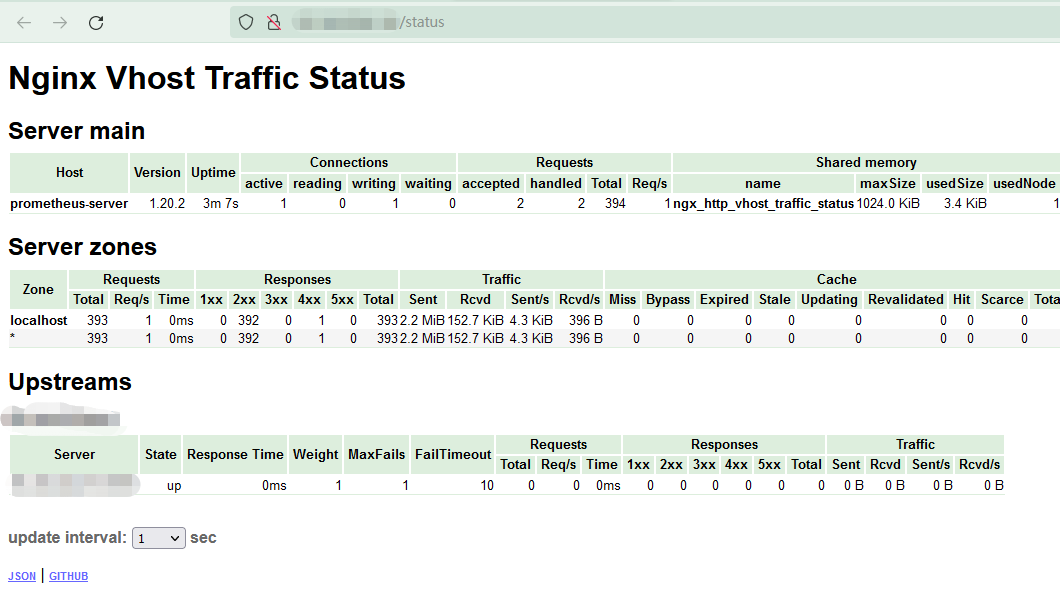Viewport: 1060px width, 593px height.
Task: Click the localhost zone row name
Action: click(39, 321)
